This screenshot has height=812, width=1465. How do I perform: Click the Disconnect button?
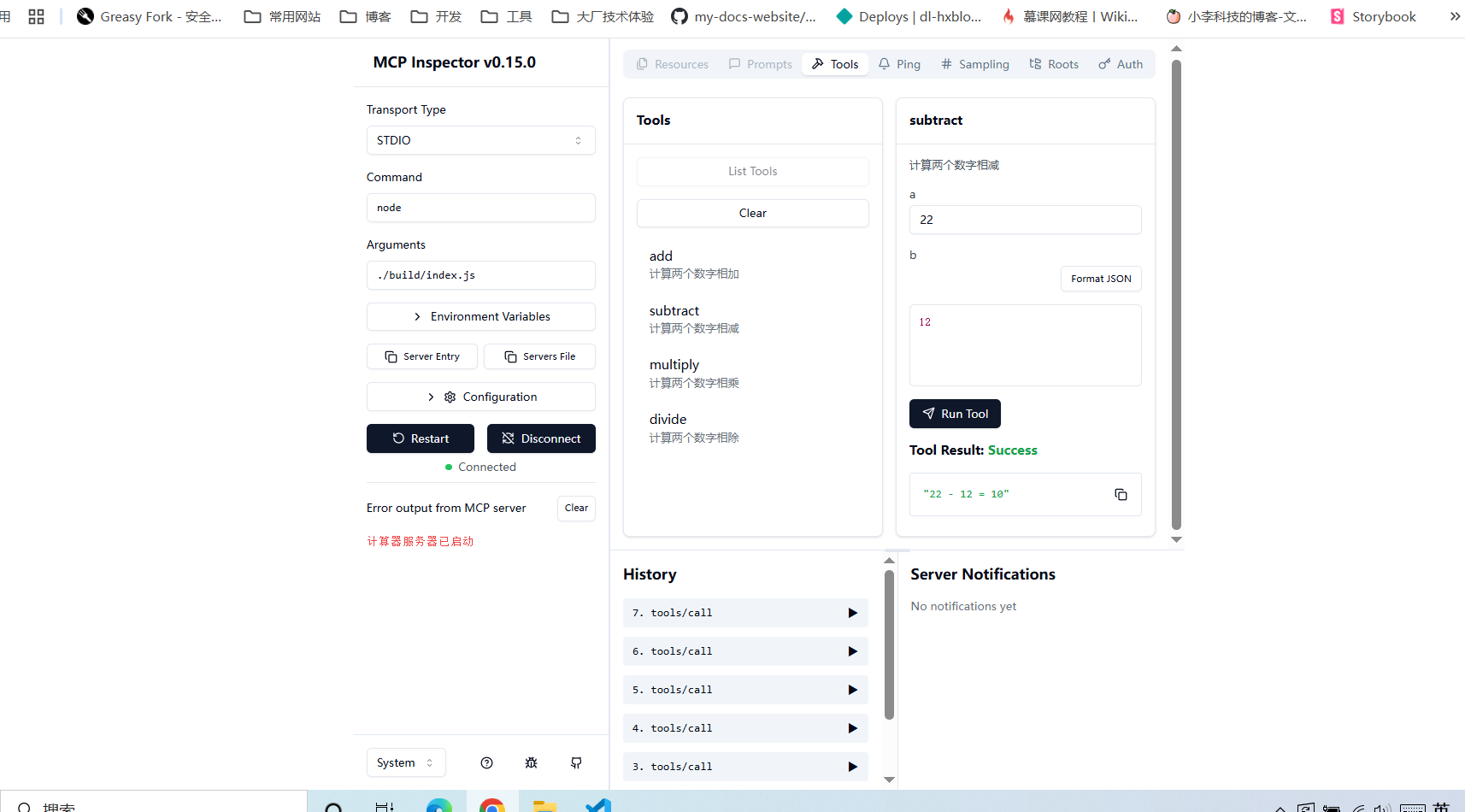click(541, 438)
